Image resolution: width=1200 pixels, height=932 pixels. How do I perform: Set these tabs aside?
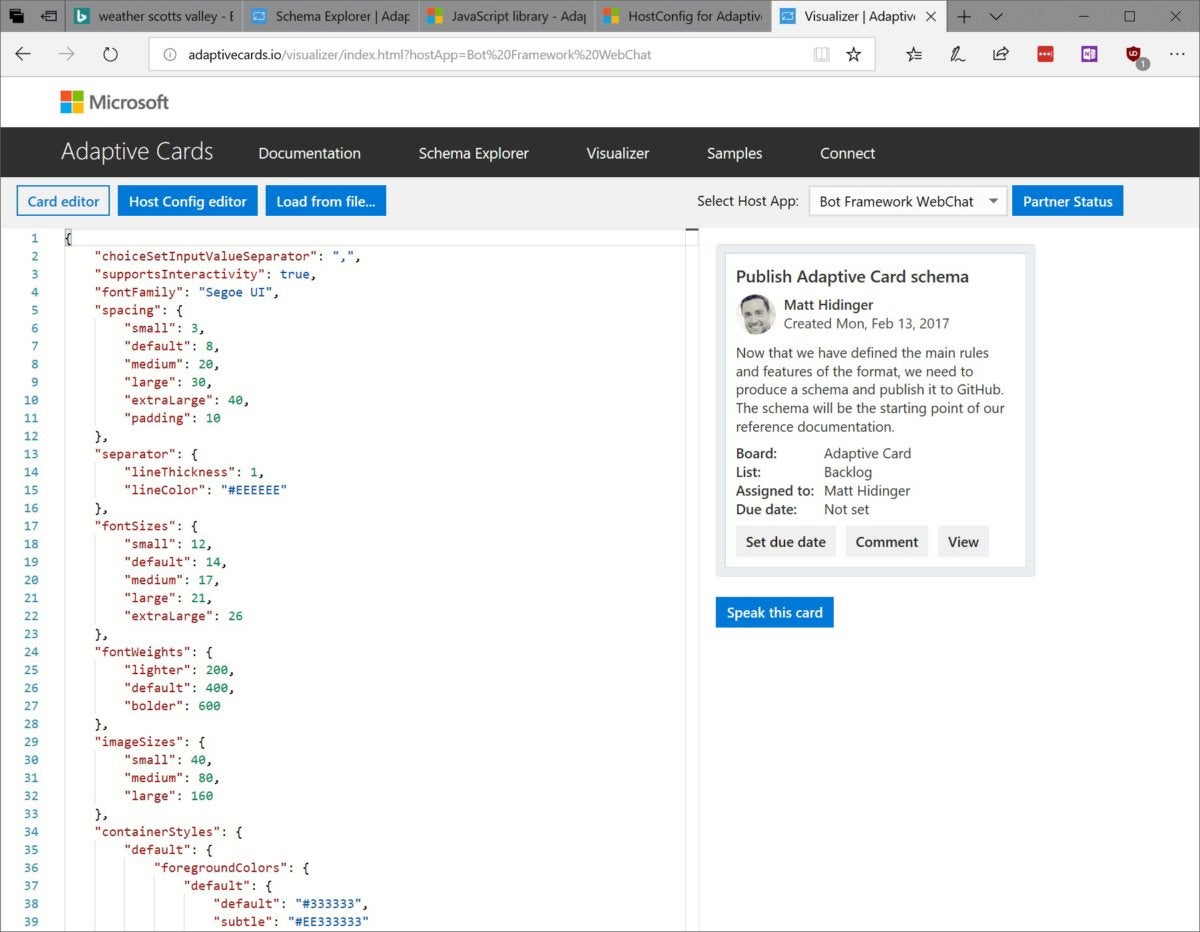[x=49, y=16]
